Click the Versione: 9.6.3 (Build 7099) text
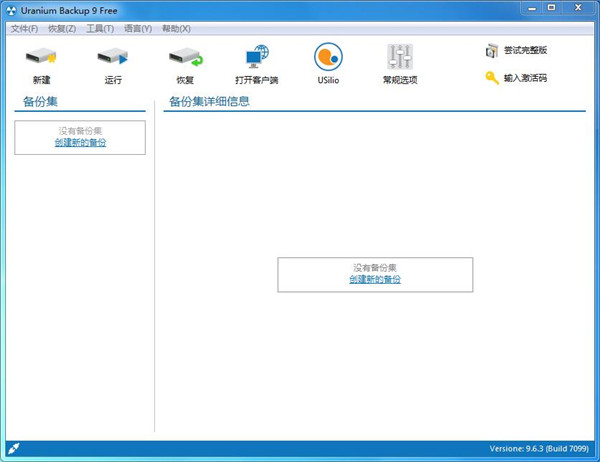Screen dimensions: 600x462 (539, 449)
